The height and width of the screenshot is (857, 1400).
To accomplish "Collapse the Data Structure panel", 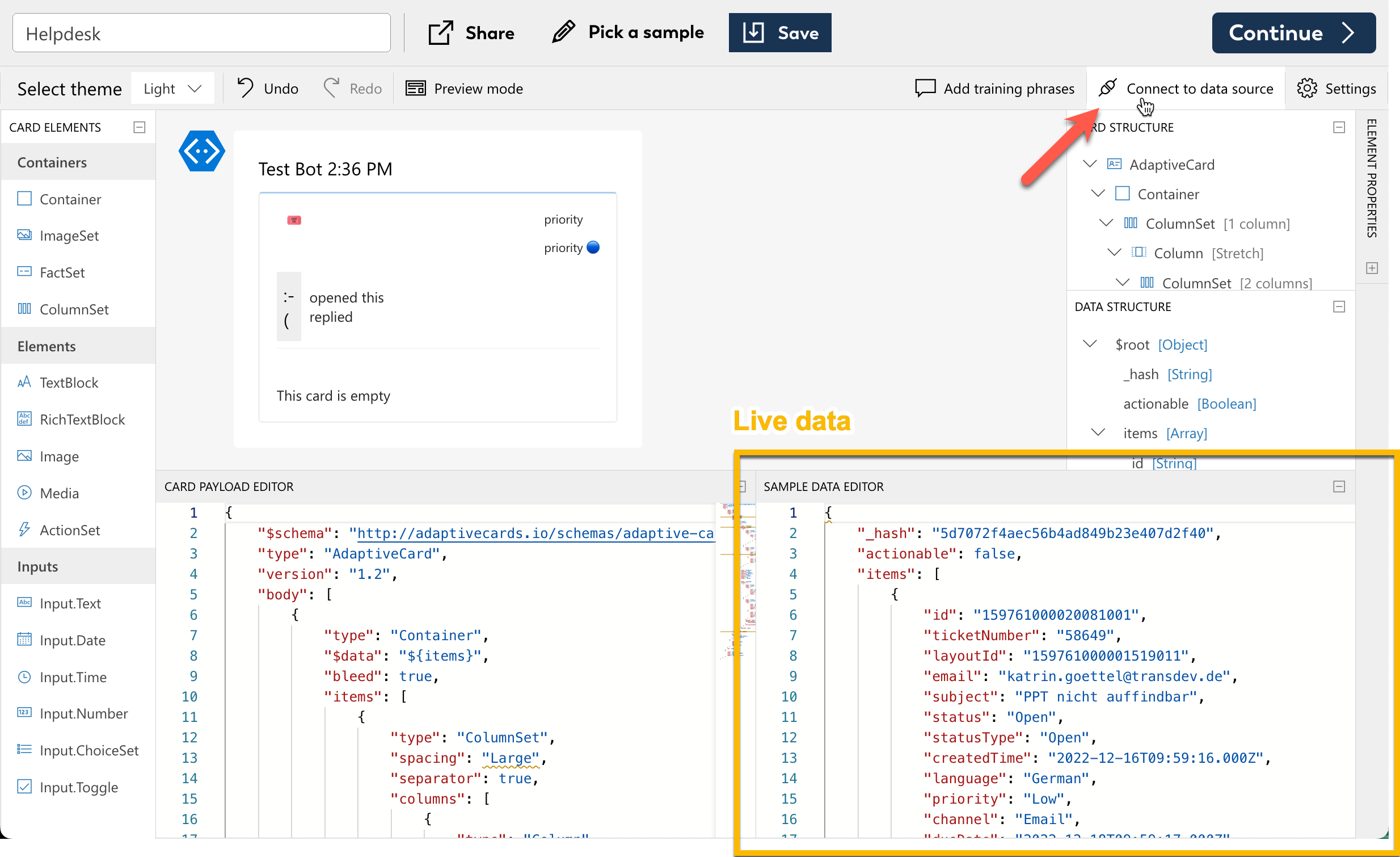I will point(1339,307).
